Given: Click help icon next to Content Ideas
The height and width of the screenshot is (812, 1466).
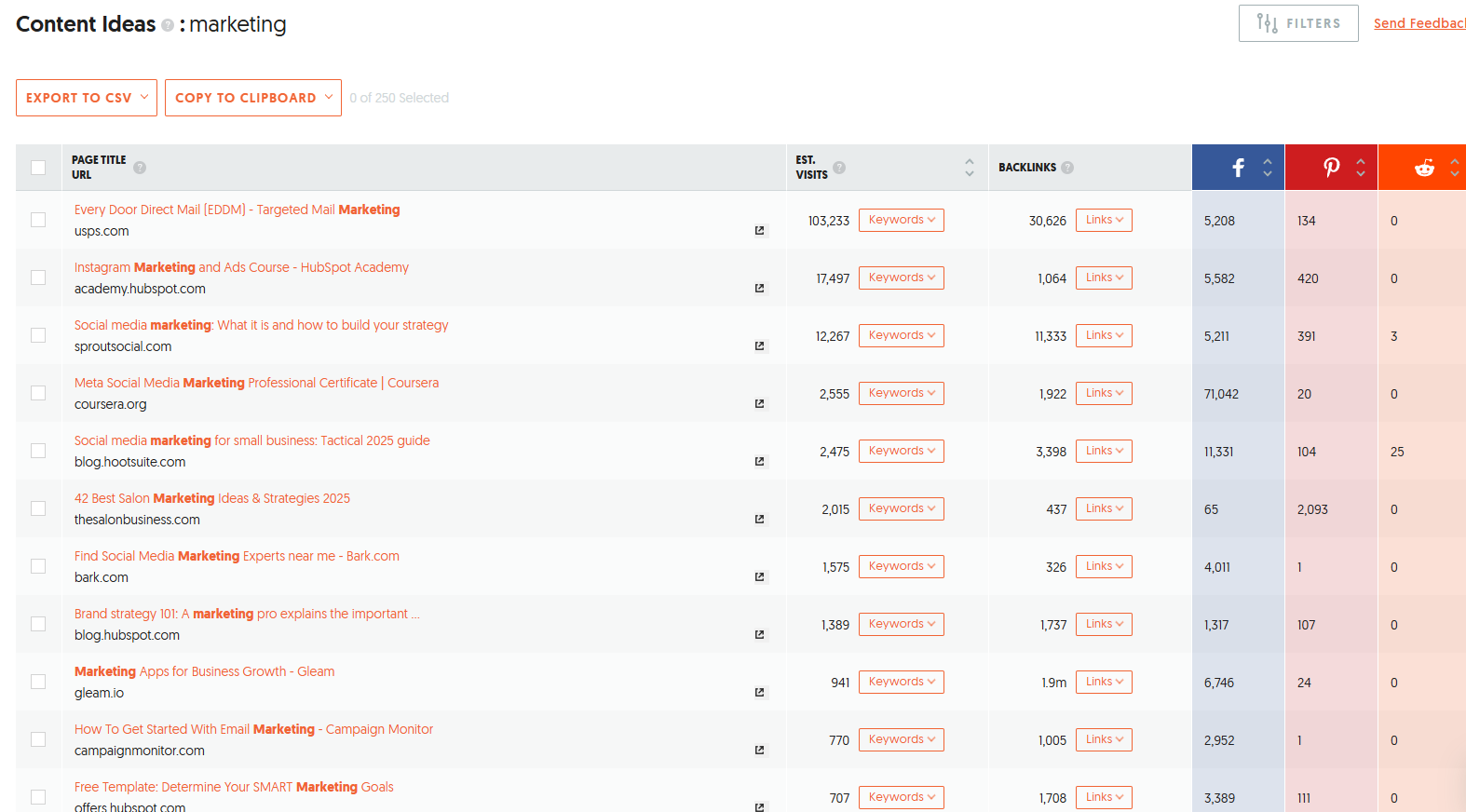Looking at the screenshot, I should 168,25.
